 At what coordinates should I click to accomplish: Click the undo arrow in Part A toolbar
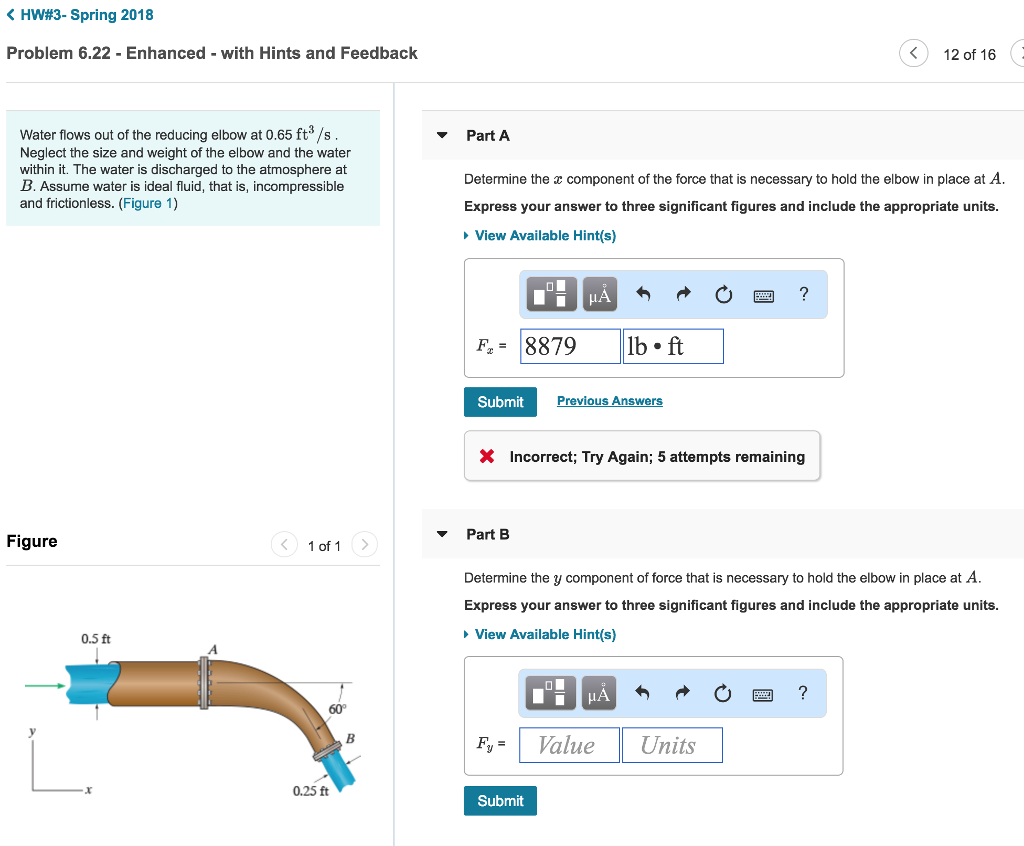pos(644,295)
